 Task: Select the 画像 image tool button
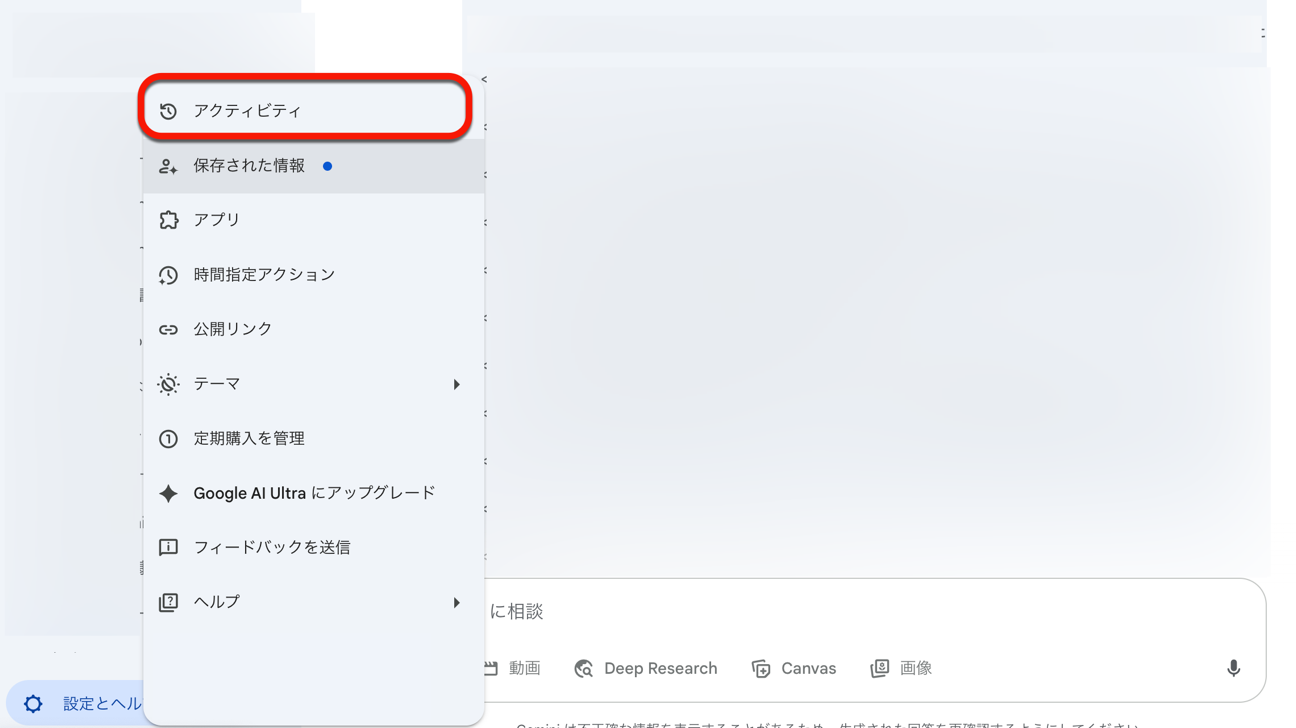click(901, 668)
